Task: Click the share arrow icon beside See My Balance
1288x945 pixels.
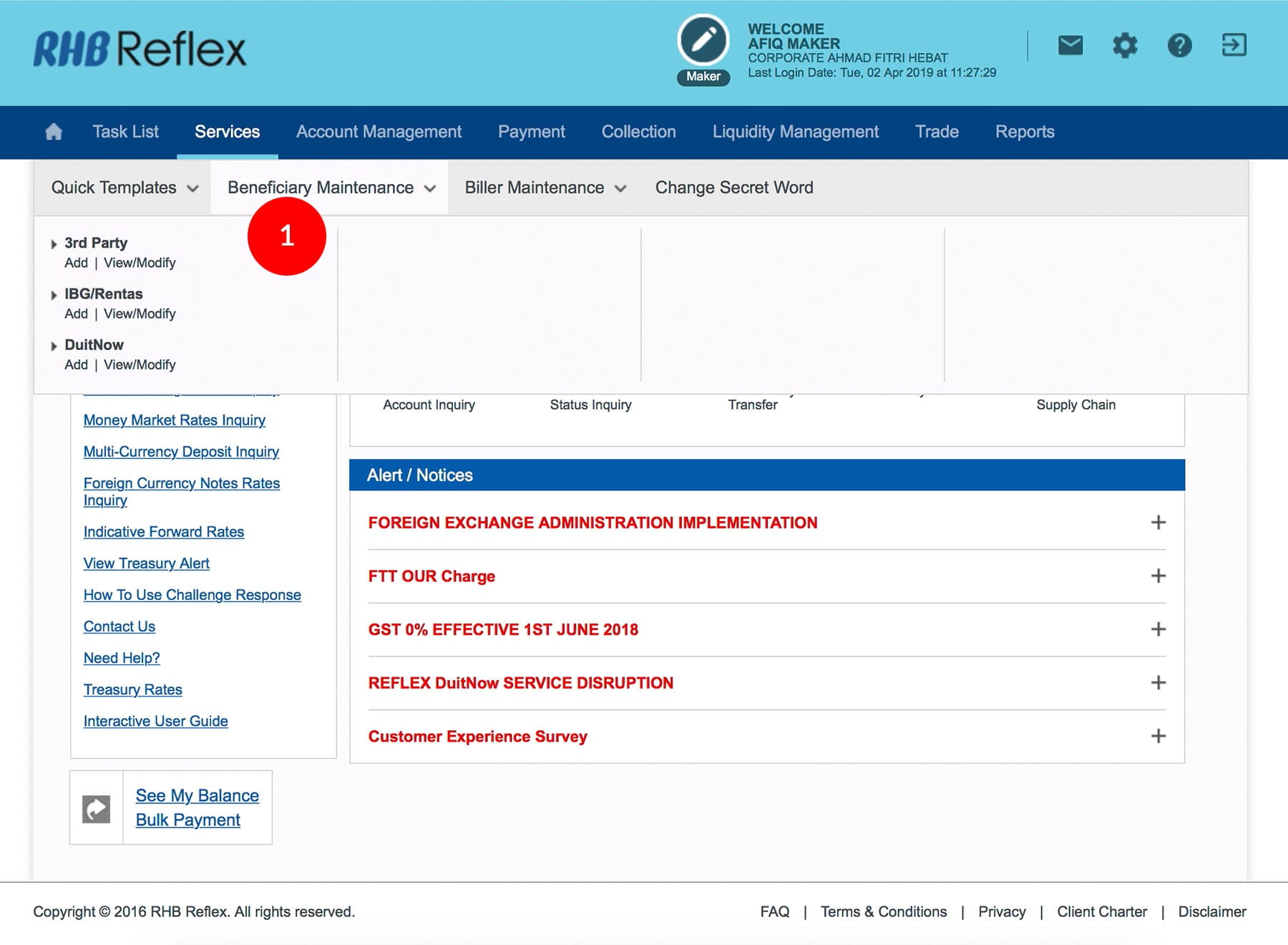Action: (x=97, y=809)
